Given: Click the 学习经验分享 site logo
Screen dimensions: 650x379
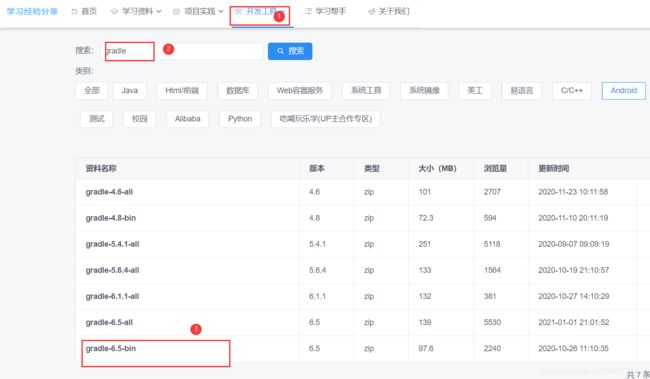Looking at the screenshot, I should tap(32, 12).
